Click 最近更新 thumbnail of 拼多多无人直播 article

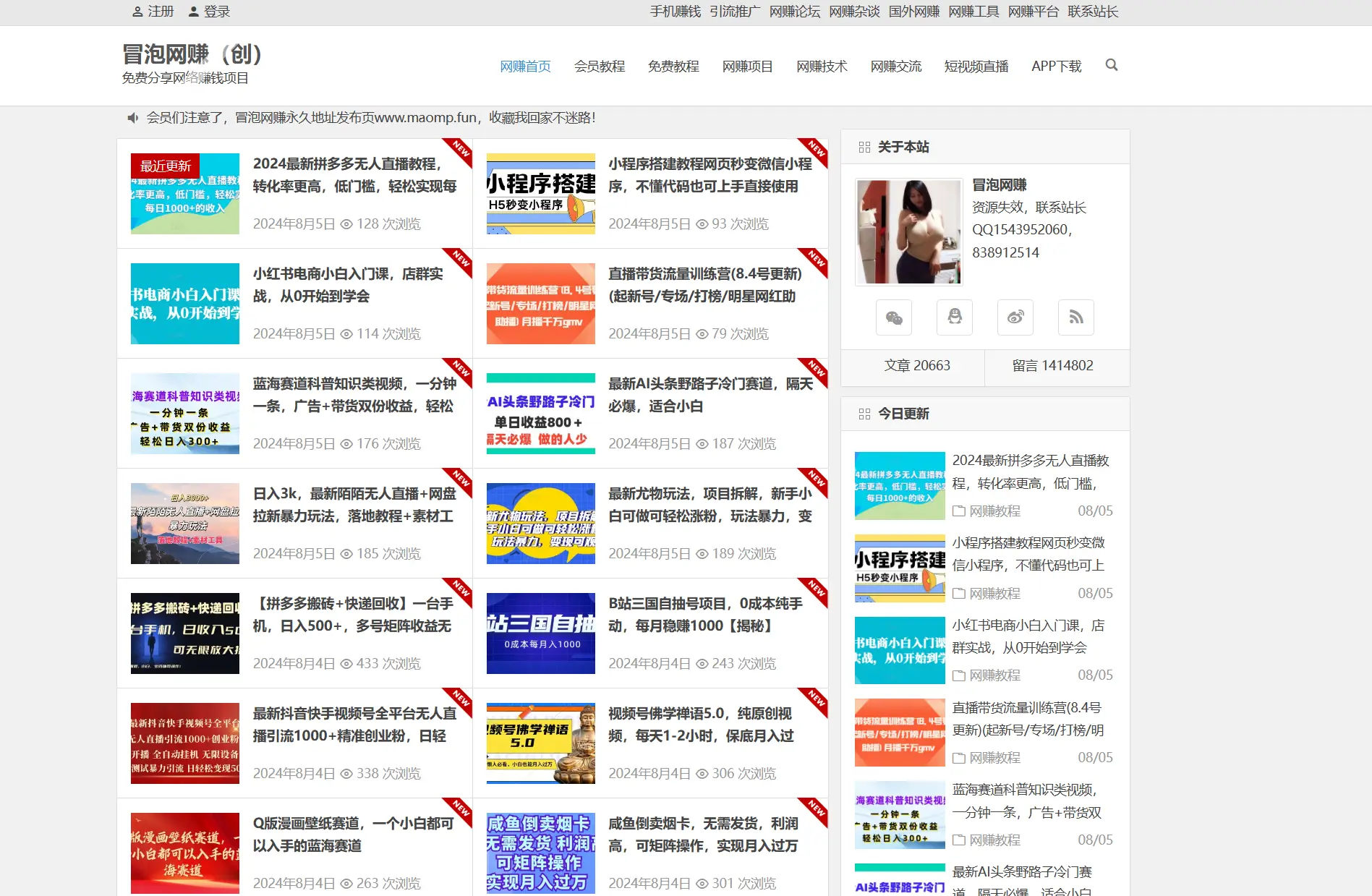(185, 194)
